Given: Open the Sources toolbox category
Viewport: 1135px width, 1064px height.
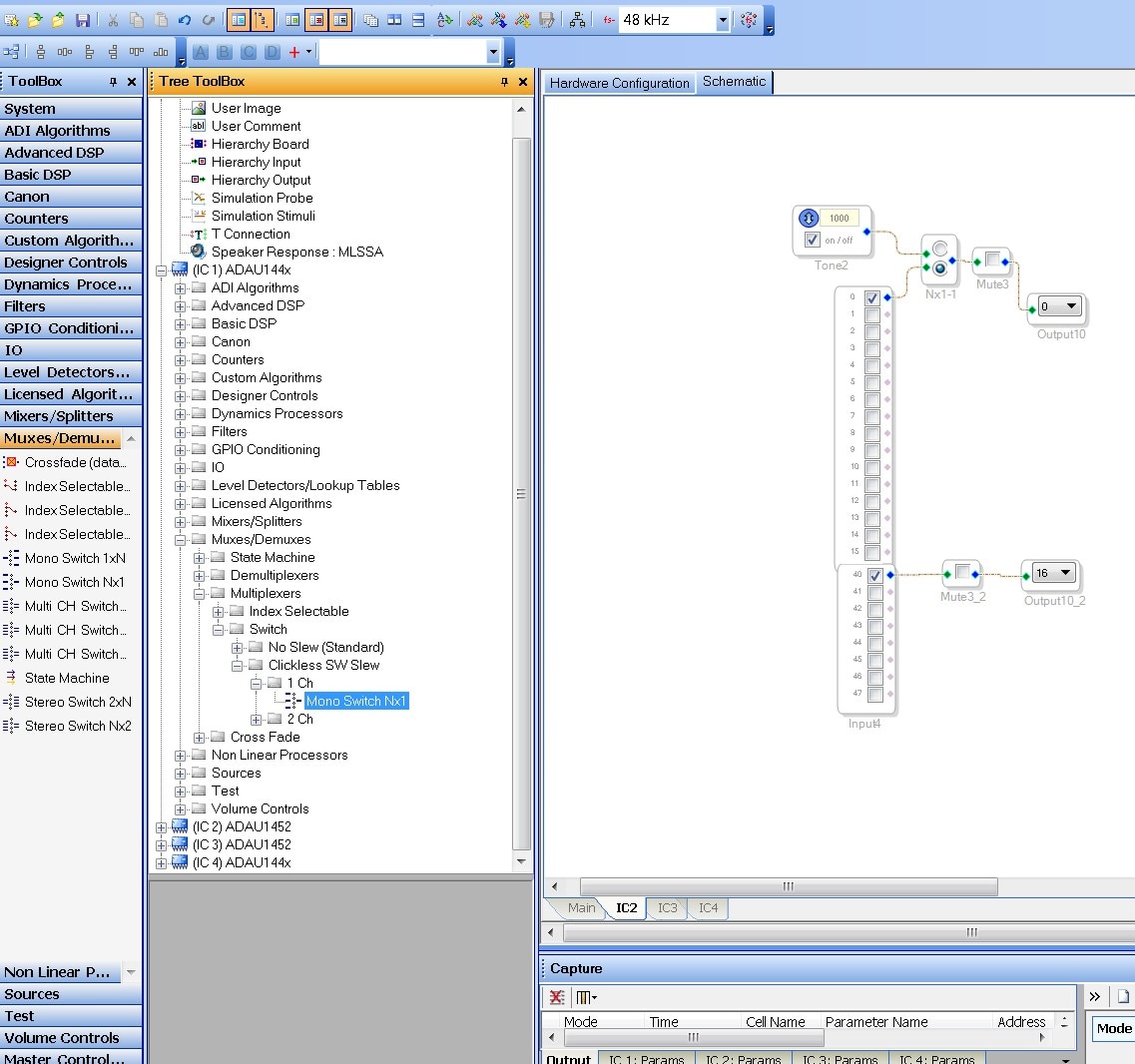Looking at the screenshot, I should click(71, 994).
